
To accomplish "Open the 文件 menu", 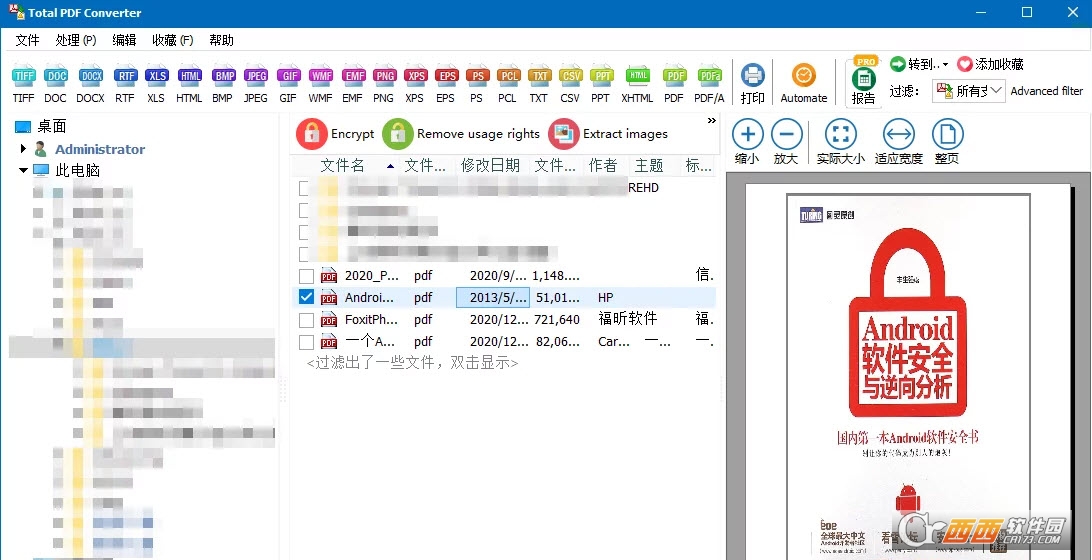I will click(x=27, y=40).
